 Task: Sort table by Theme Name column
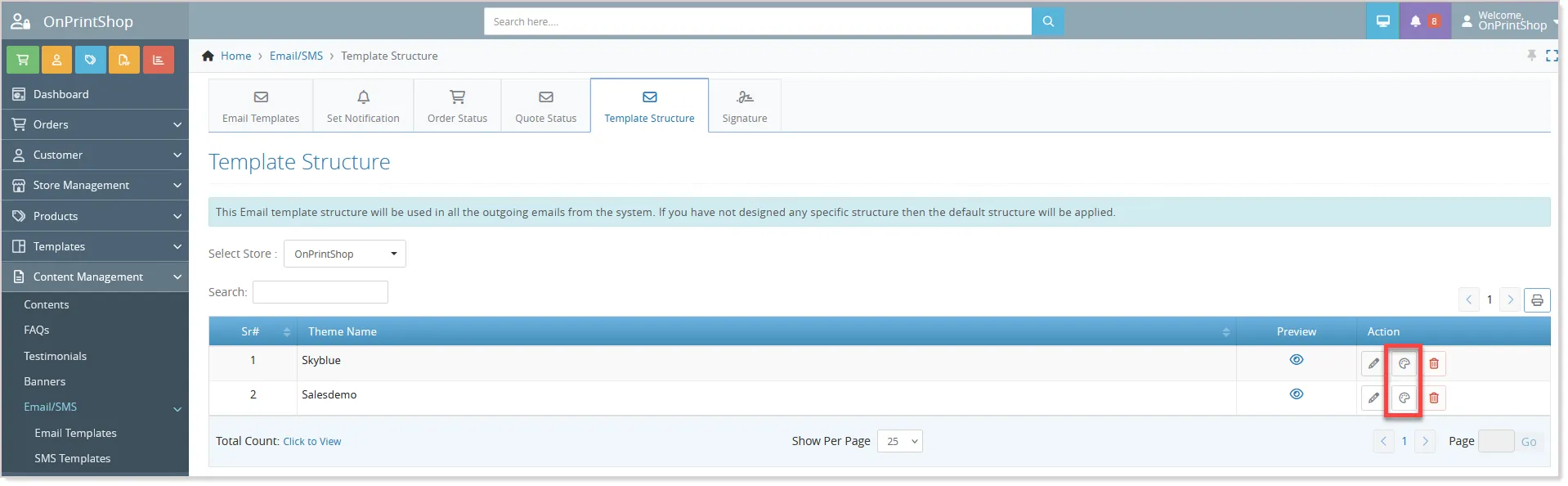tap(767, 331)
